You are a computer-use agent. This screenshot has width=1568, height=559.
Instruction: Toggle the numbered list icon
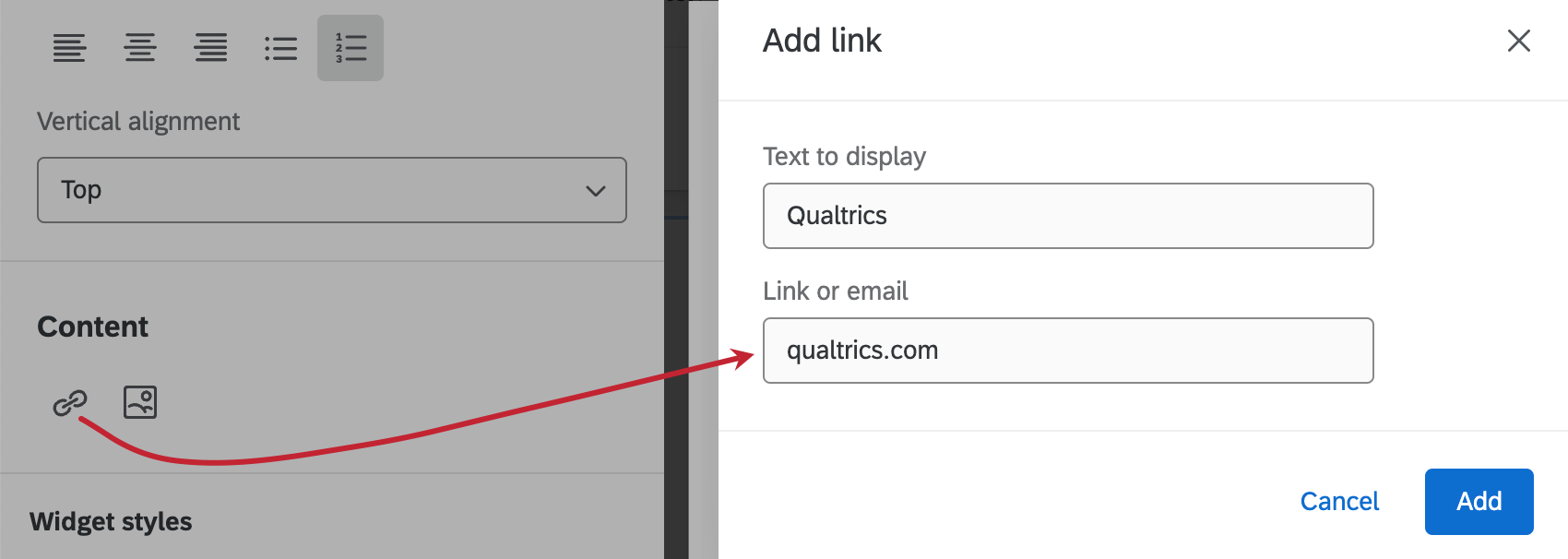350,48
